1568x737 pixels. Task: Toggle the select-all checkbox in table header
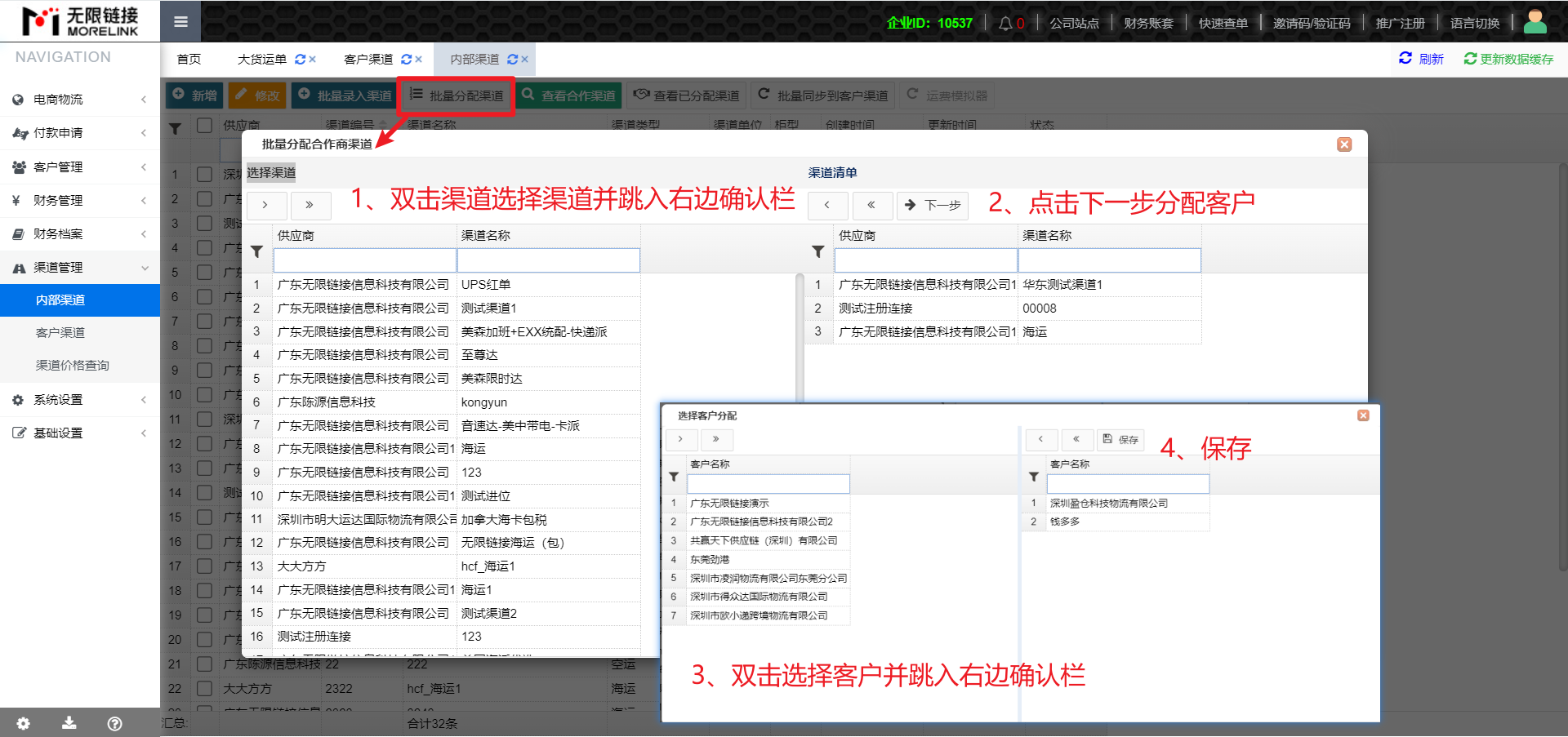(x=205, y=125)
